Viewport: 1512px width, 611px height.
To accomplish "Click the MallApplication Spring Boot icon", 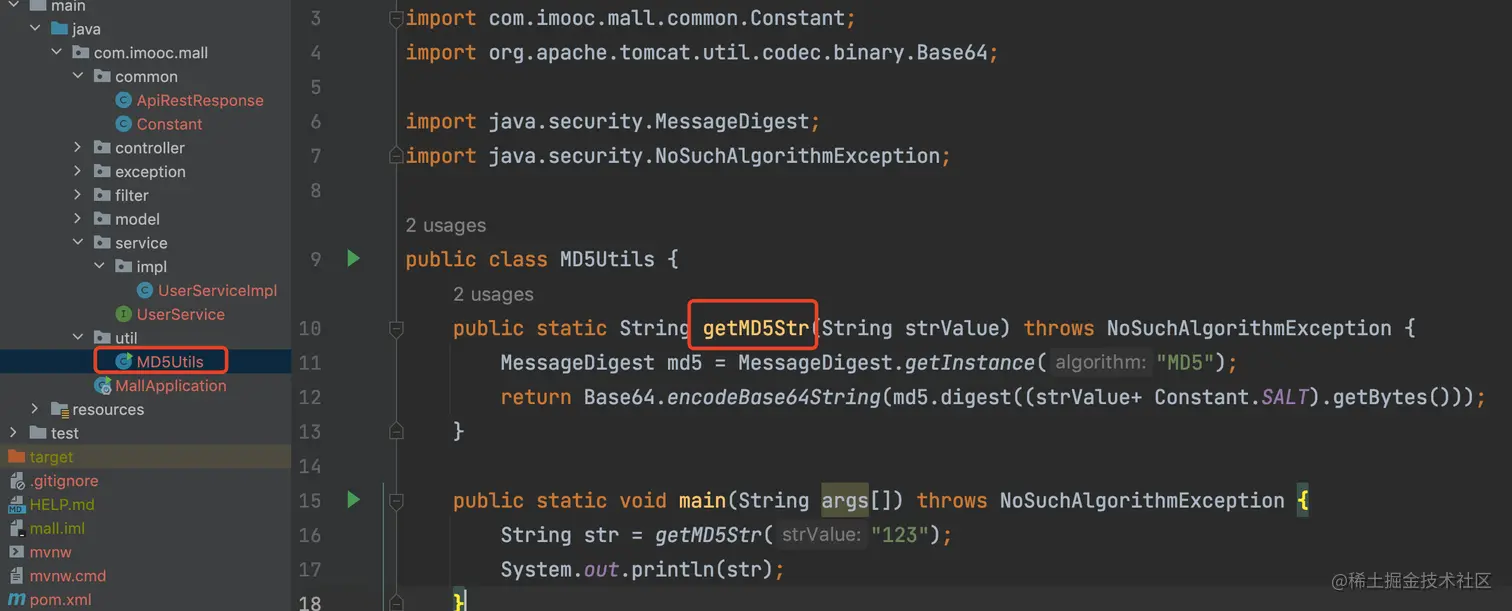I will [x=102, y=385].
